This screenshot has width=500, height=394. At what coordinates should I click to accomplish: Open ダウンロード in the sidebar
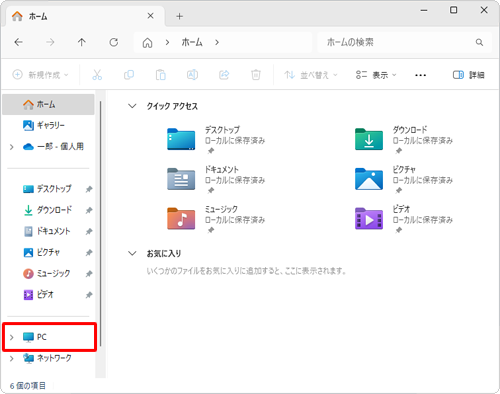[x=47, y=210]
